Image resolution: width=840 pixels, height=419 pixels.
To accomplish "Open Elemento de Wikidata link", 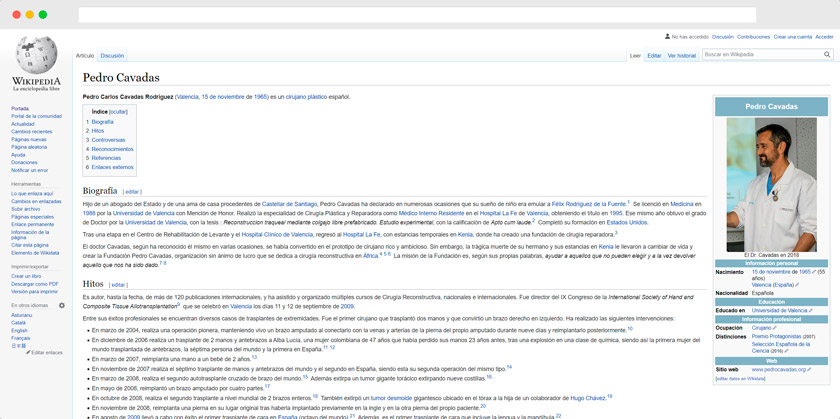I will [x=35, y=253].
